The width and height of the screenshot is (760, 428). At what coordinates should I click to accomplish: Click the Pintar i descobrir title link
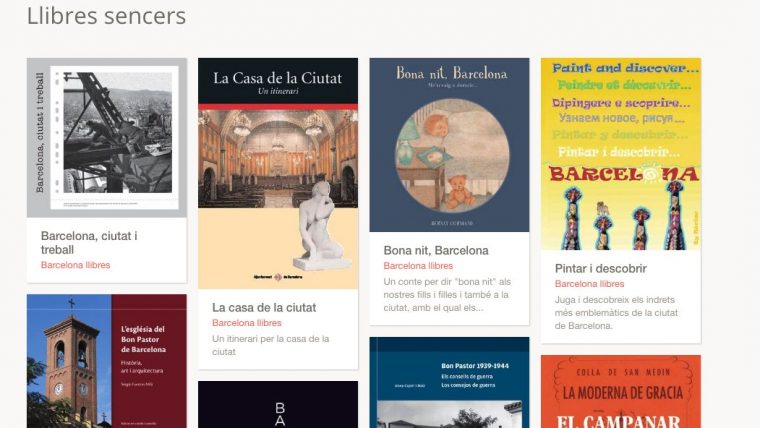point(601,269)
